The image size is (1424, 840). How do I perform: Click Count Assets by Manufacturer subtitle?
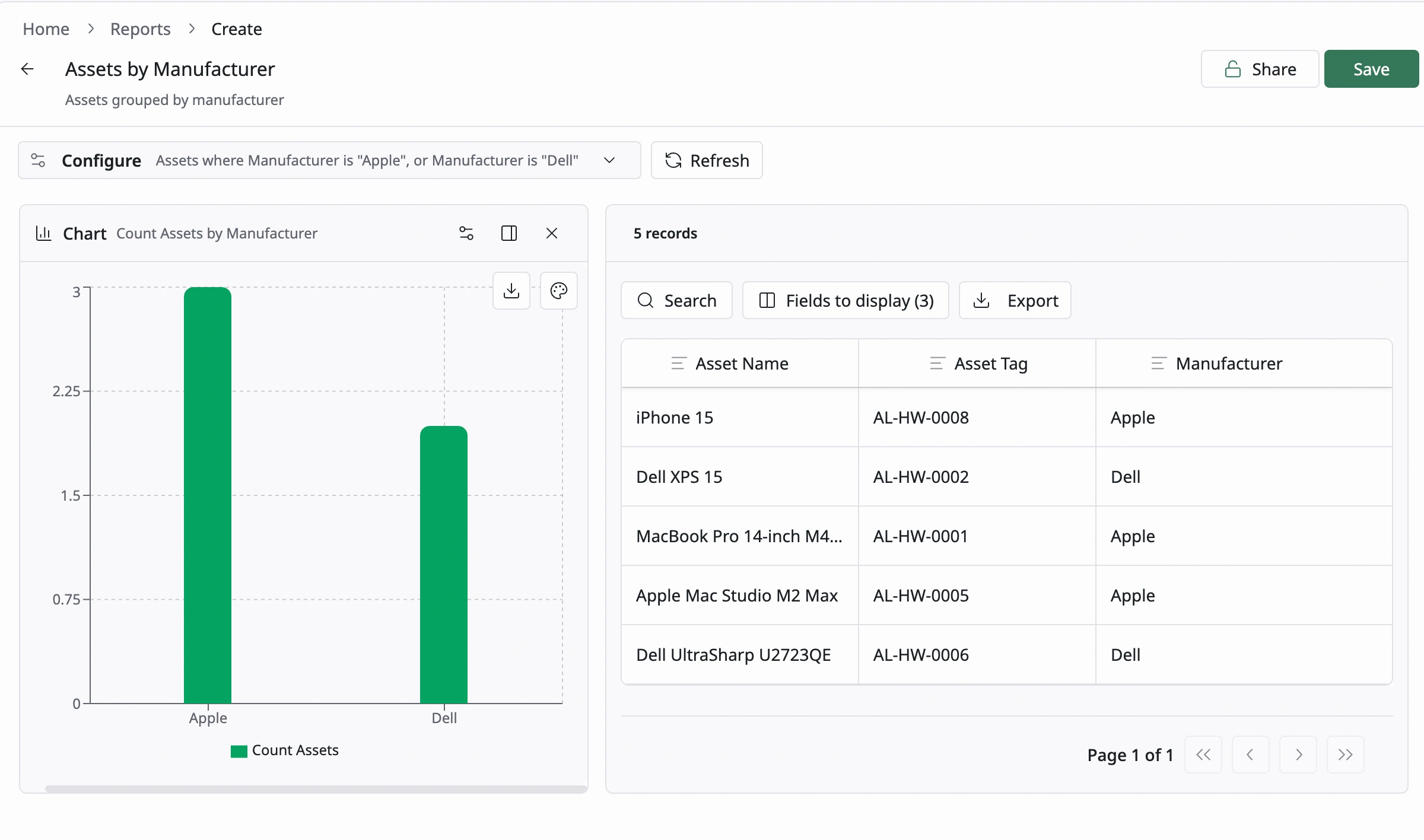217,233
